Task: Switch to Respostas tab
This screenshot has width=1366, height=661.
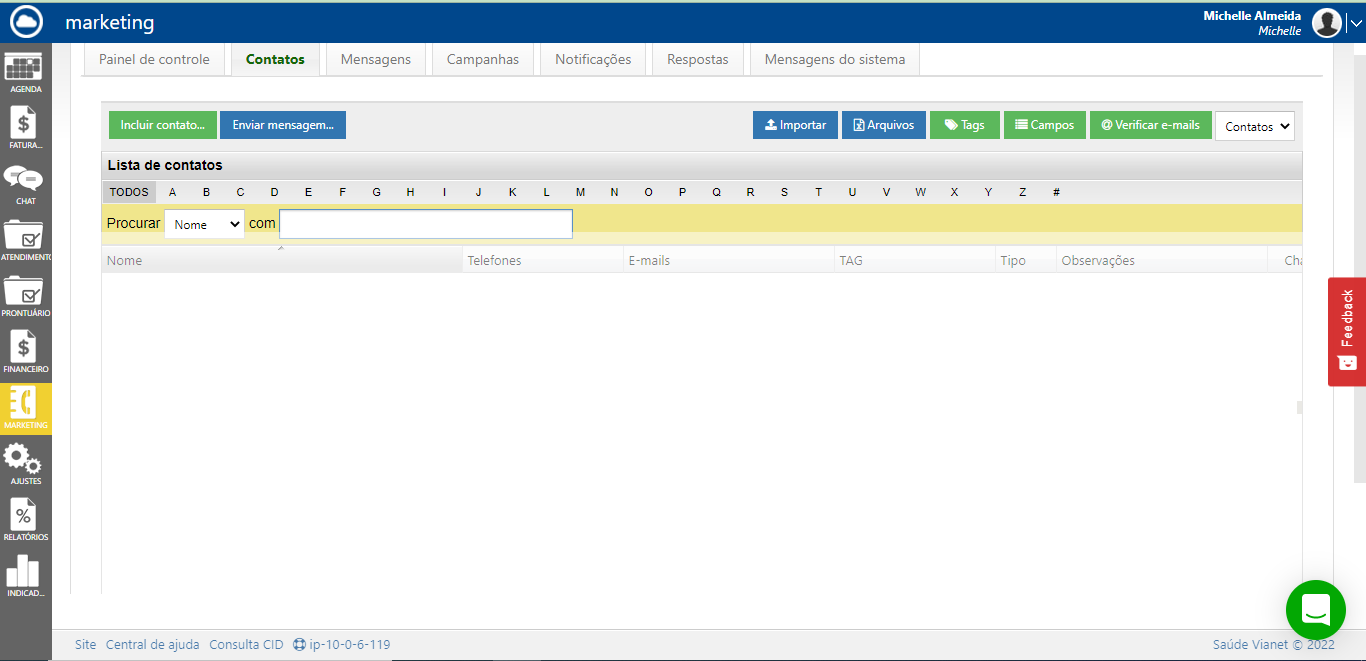Action: pos(698,59)
